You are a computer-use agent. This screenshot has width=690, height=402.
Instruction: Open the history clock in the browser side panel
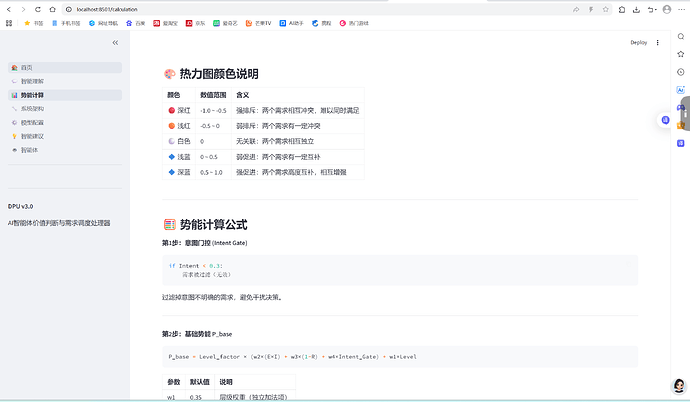(680, 72)
